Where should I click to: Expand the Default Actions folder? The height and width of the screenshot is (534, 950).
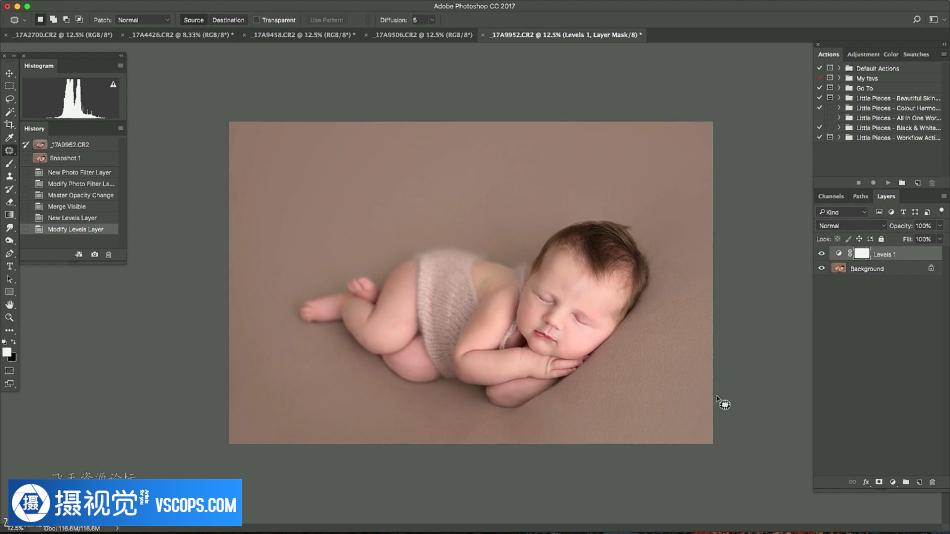[x=839, y=68]
